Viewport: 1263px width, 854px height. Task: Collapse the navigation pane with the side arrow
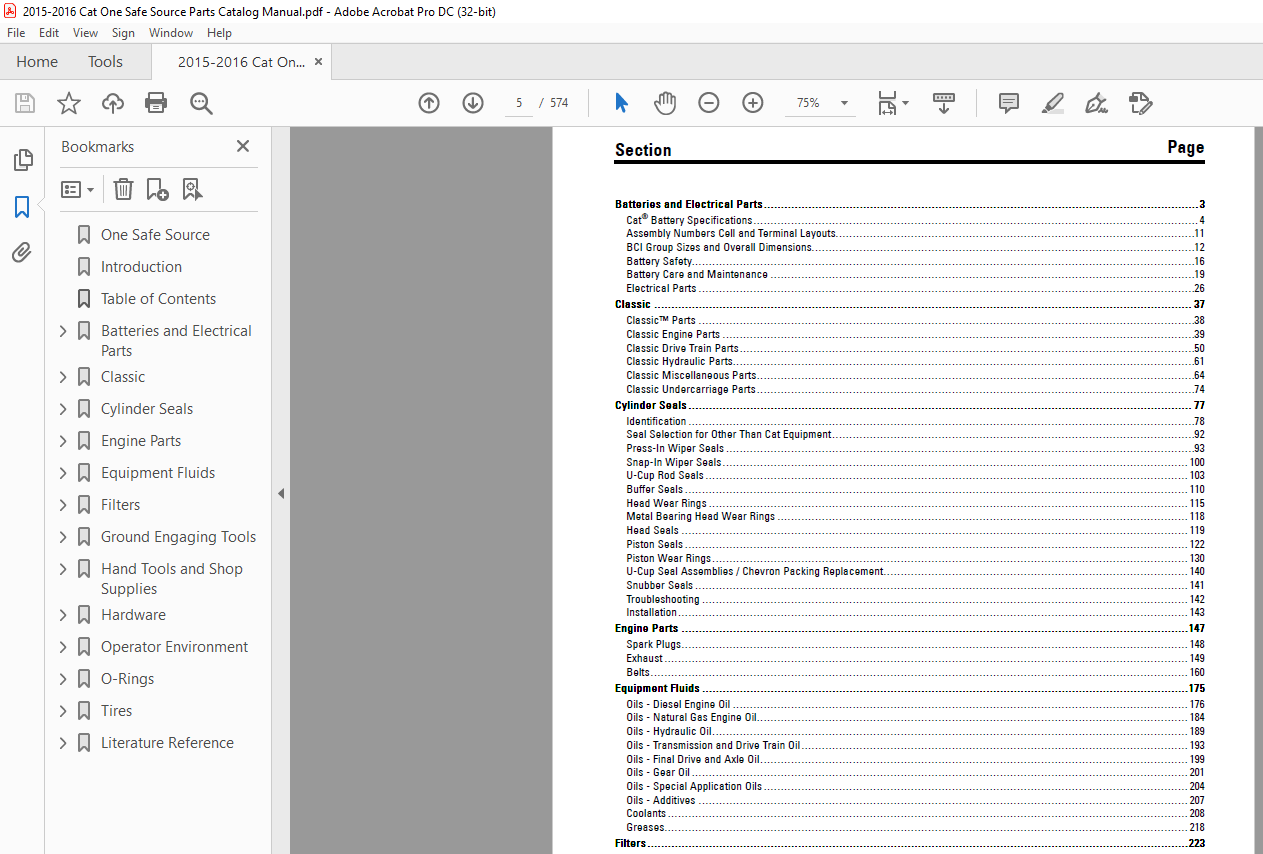tap(281, 493)
